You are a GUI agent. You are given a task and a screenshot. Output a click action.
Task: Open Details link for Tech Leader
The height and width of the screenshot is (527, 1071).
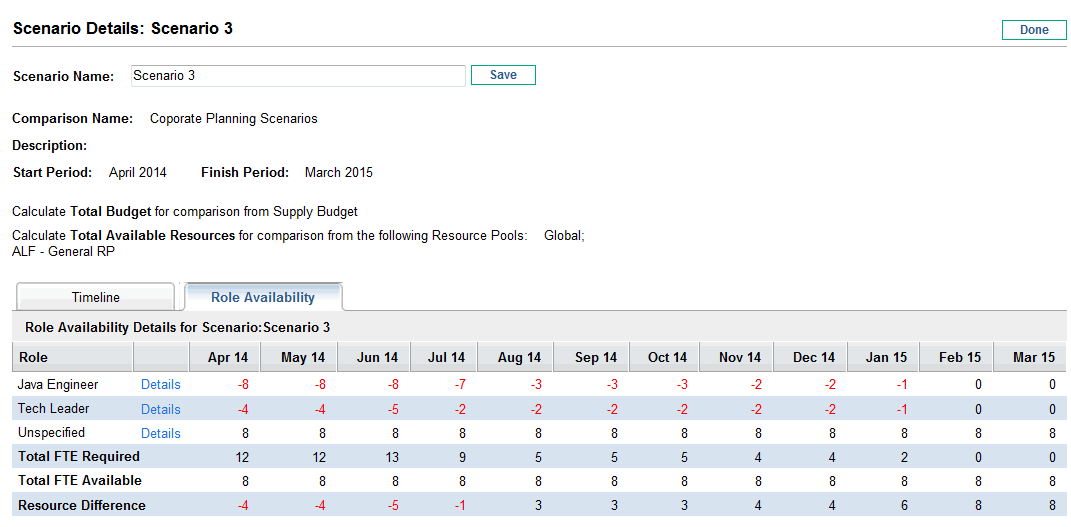160,409
